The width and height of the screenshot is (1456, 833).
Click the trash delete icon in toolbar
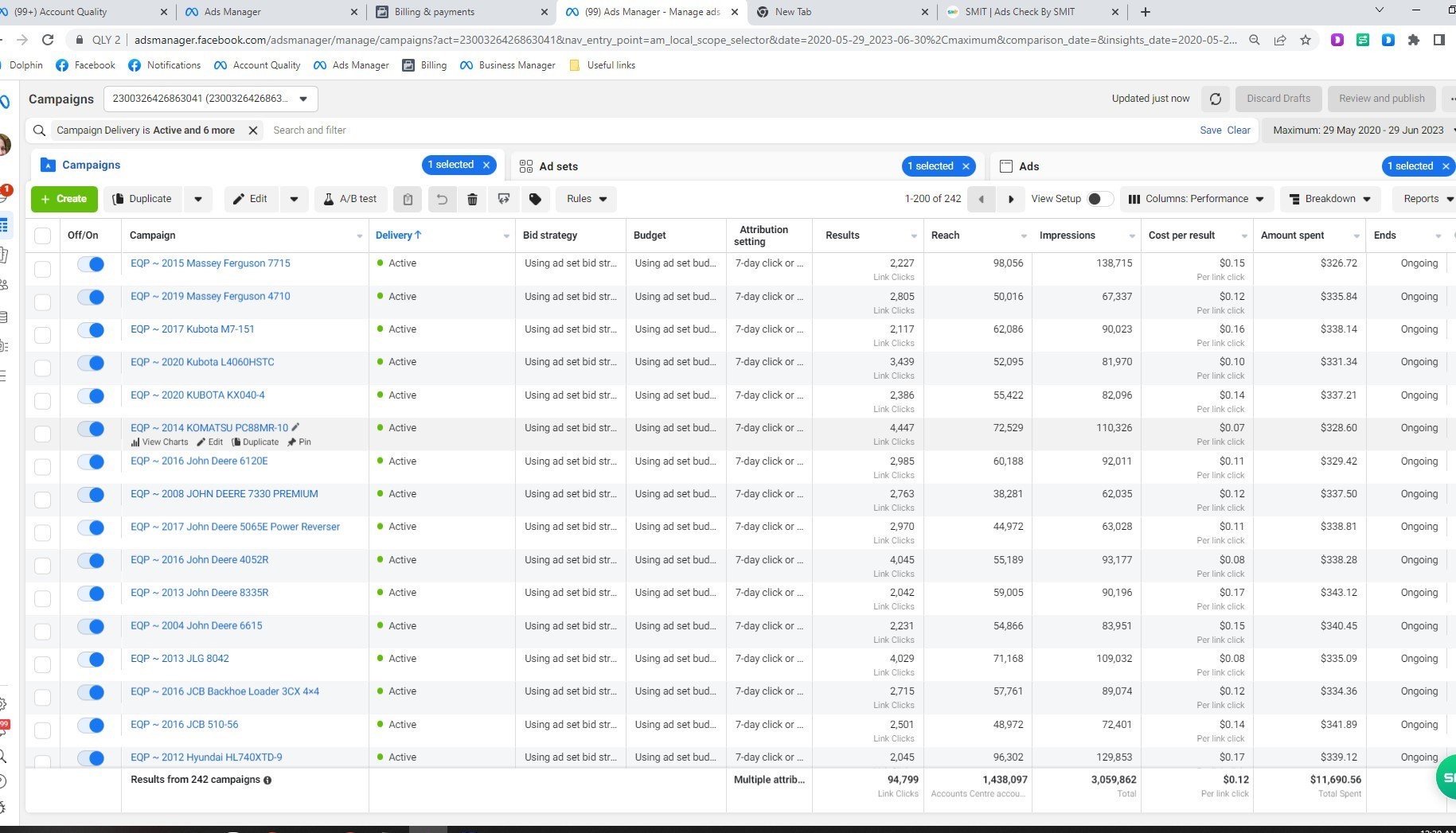point(472,199)
